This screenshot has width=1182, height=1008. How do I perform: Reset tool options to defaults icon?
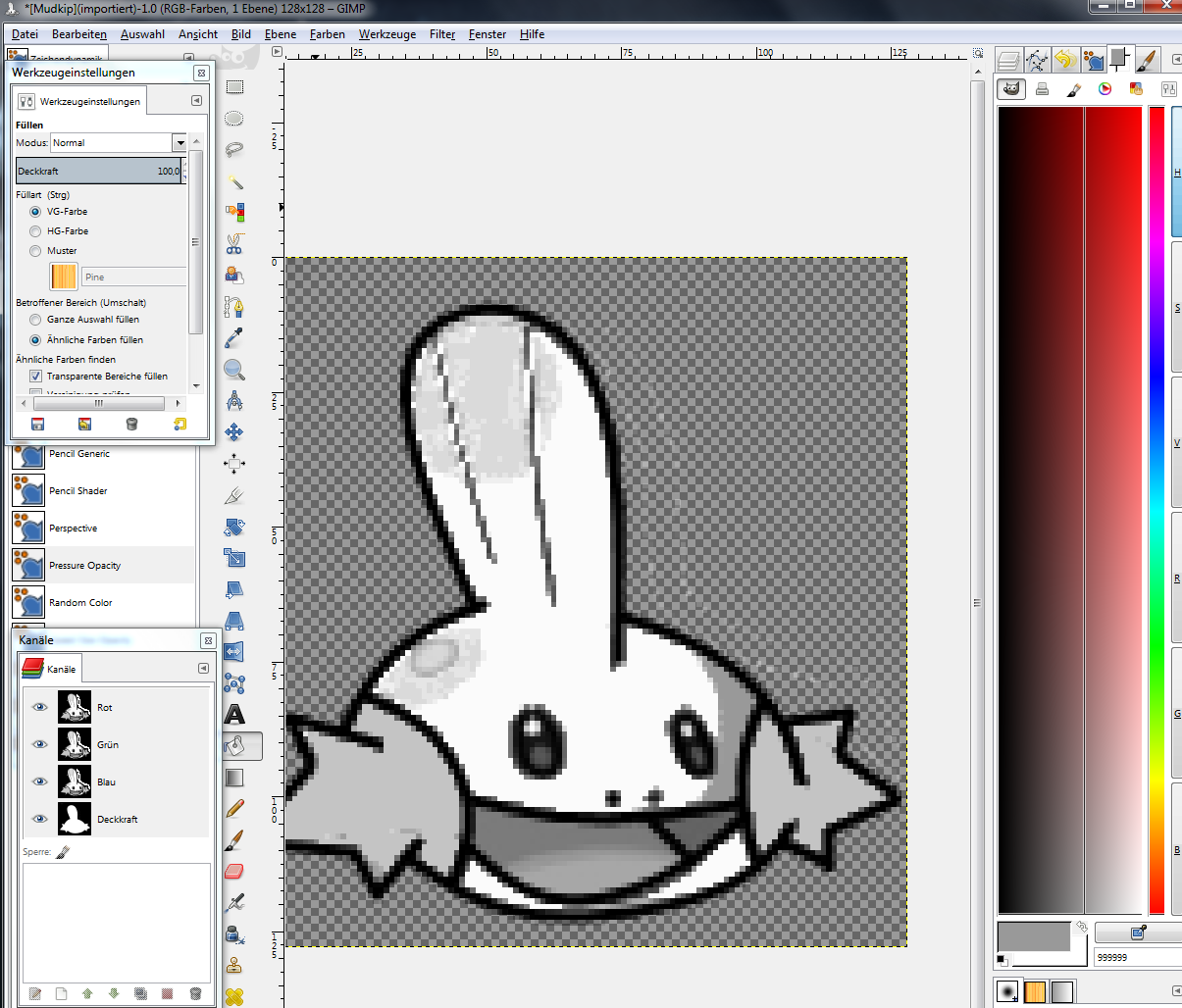point(180,424)
